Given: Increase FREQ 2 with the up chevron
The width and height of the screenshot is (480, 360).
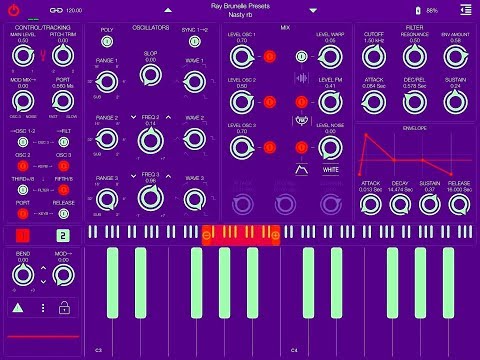Looking at the screenshot, I should 168,117.
